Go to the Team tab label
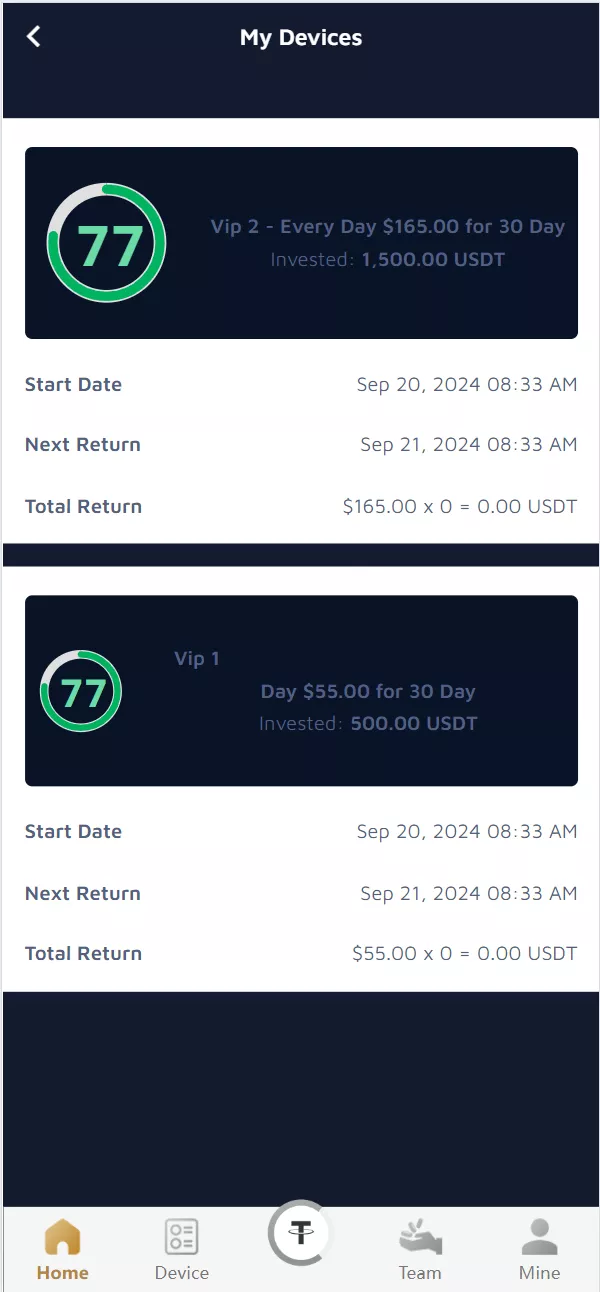This screenshot has height=1292, width=600. click(420, 1273)
